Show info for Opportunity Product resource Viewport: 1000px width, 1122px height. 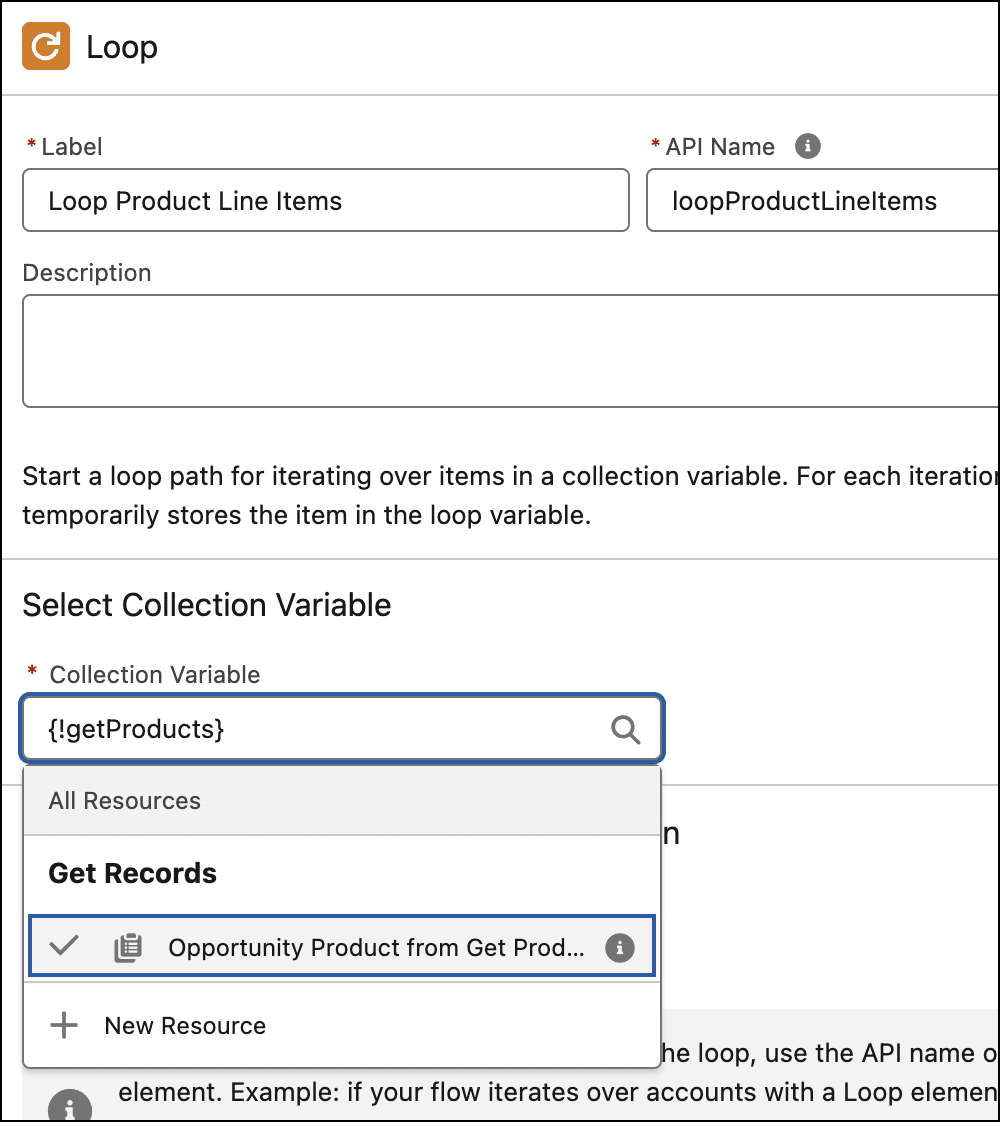619,947
